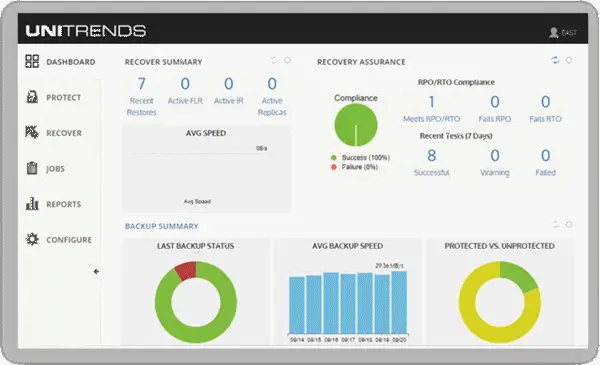Viewport: 600px width, 365px height.
Task: Open the Configure gear icon
Action: 32,239
